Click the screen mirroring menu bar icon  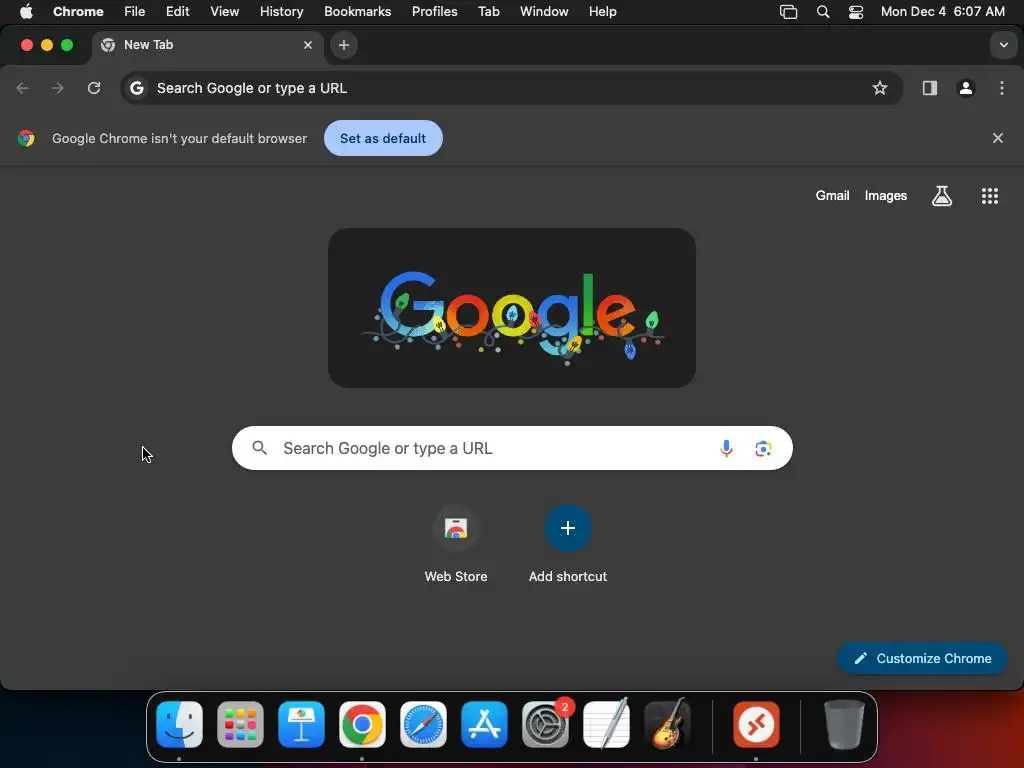pyautogui.click(x=788, y=12)
